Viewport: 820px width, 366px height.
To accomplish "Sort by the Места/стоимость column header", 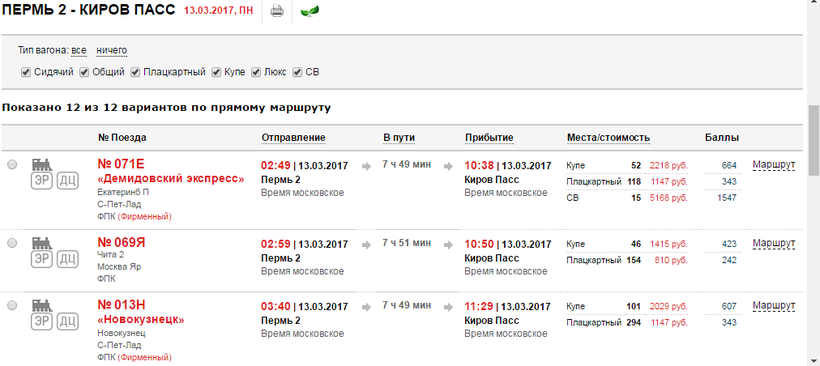I will [609, 138].
